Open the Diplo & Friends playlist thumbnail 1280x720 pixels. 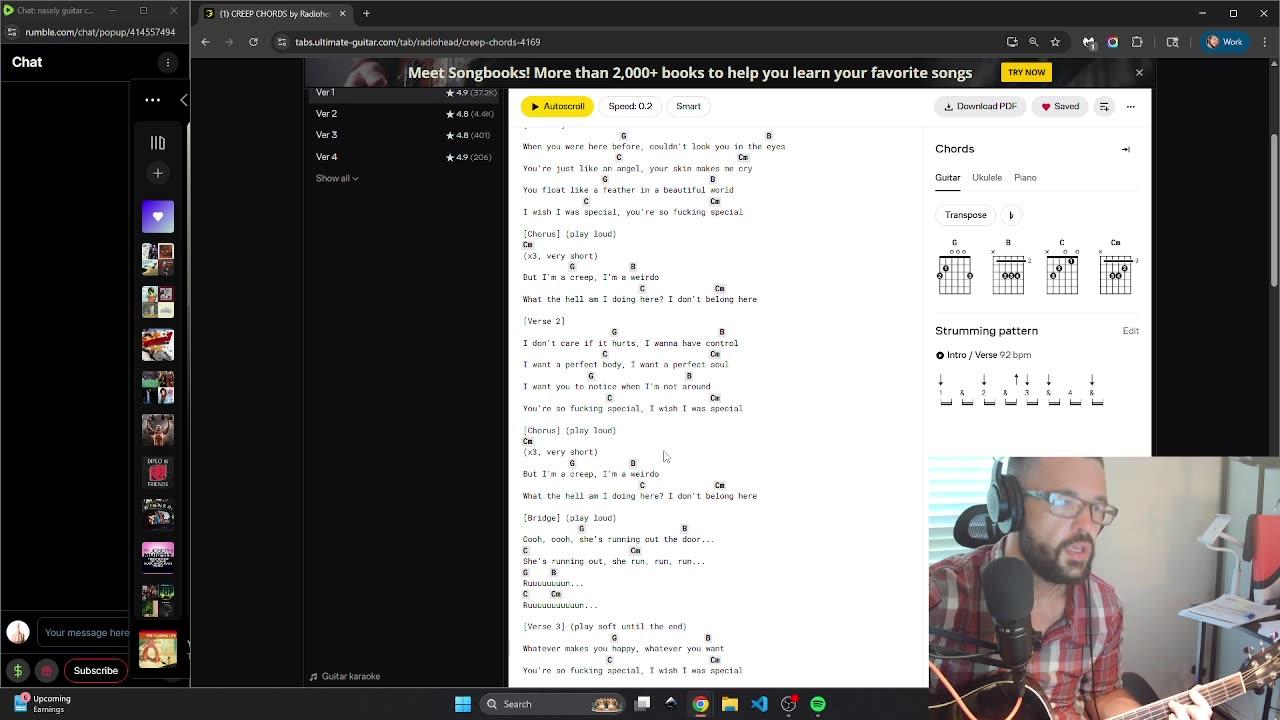pos(157,472)
